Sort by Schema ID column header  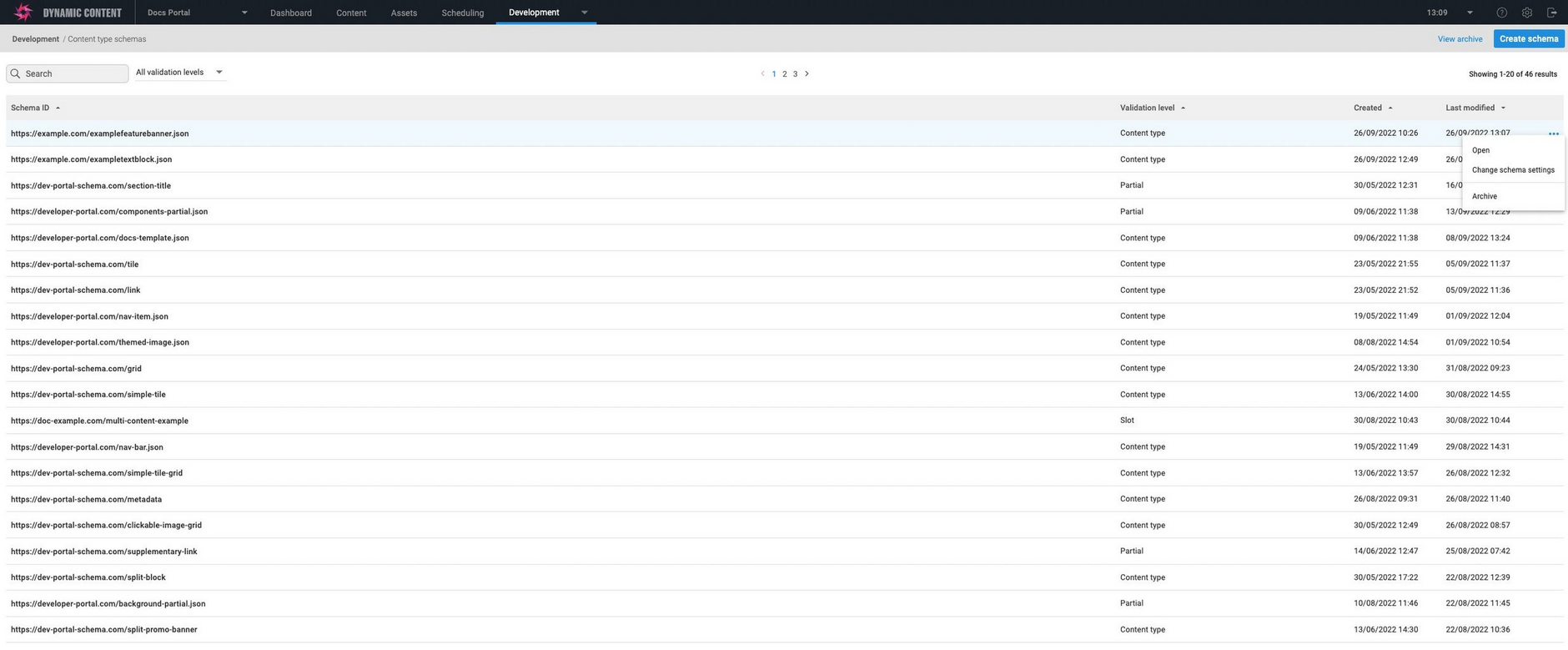(30, 108)
